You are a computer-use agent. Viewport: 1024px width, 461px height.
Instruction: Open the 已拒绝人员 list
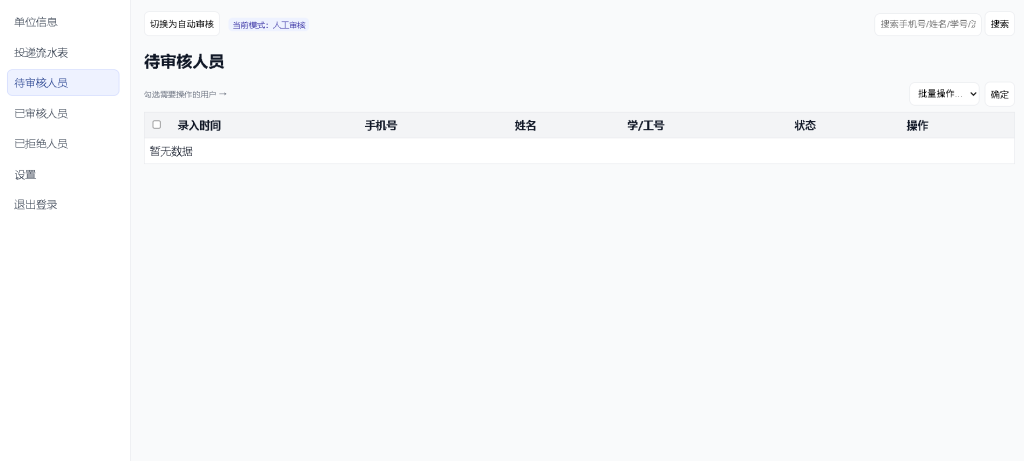pos(41,144)
